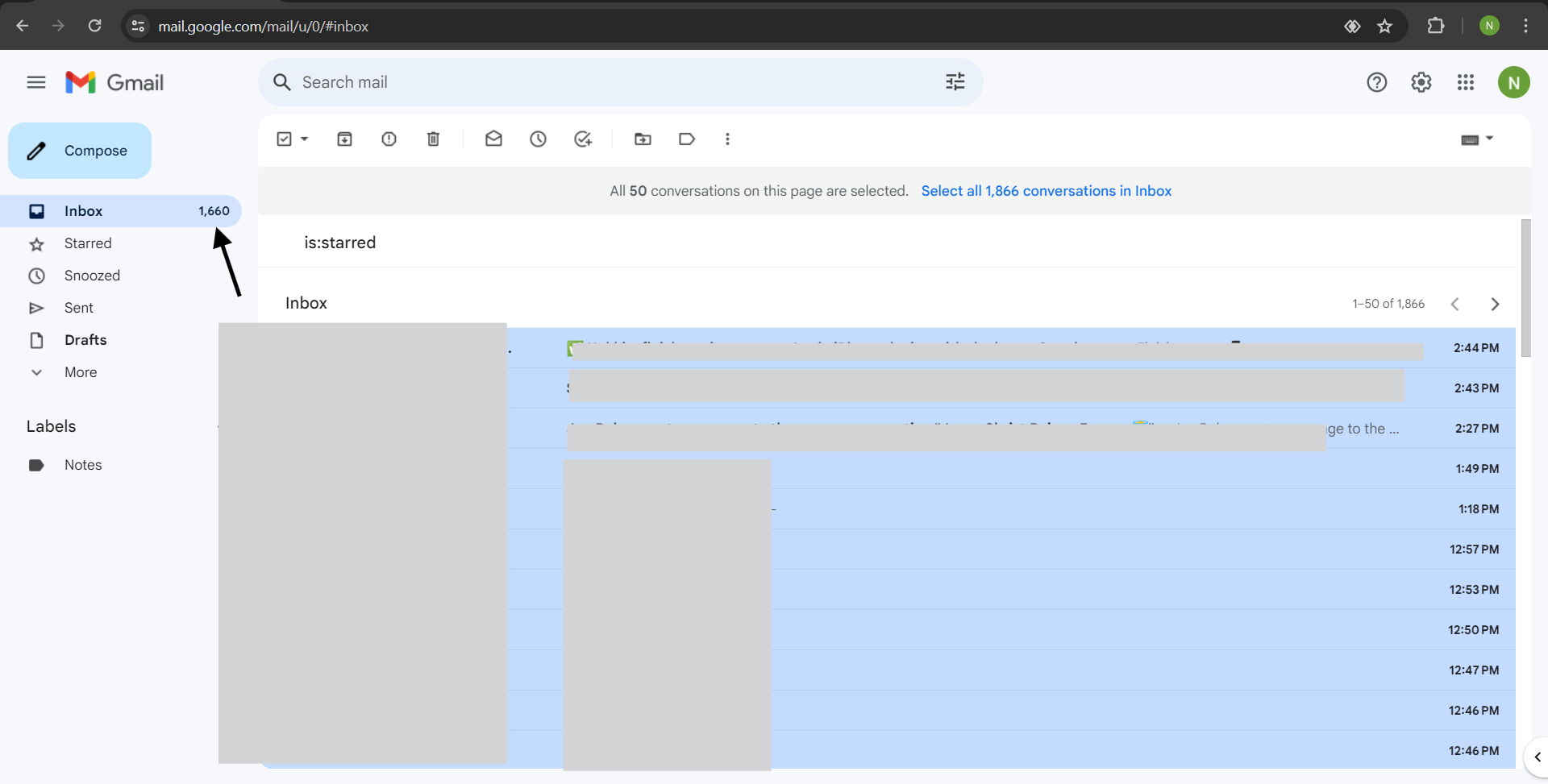Open the 2:43 PM conversation

point(887,388)
